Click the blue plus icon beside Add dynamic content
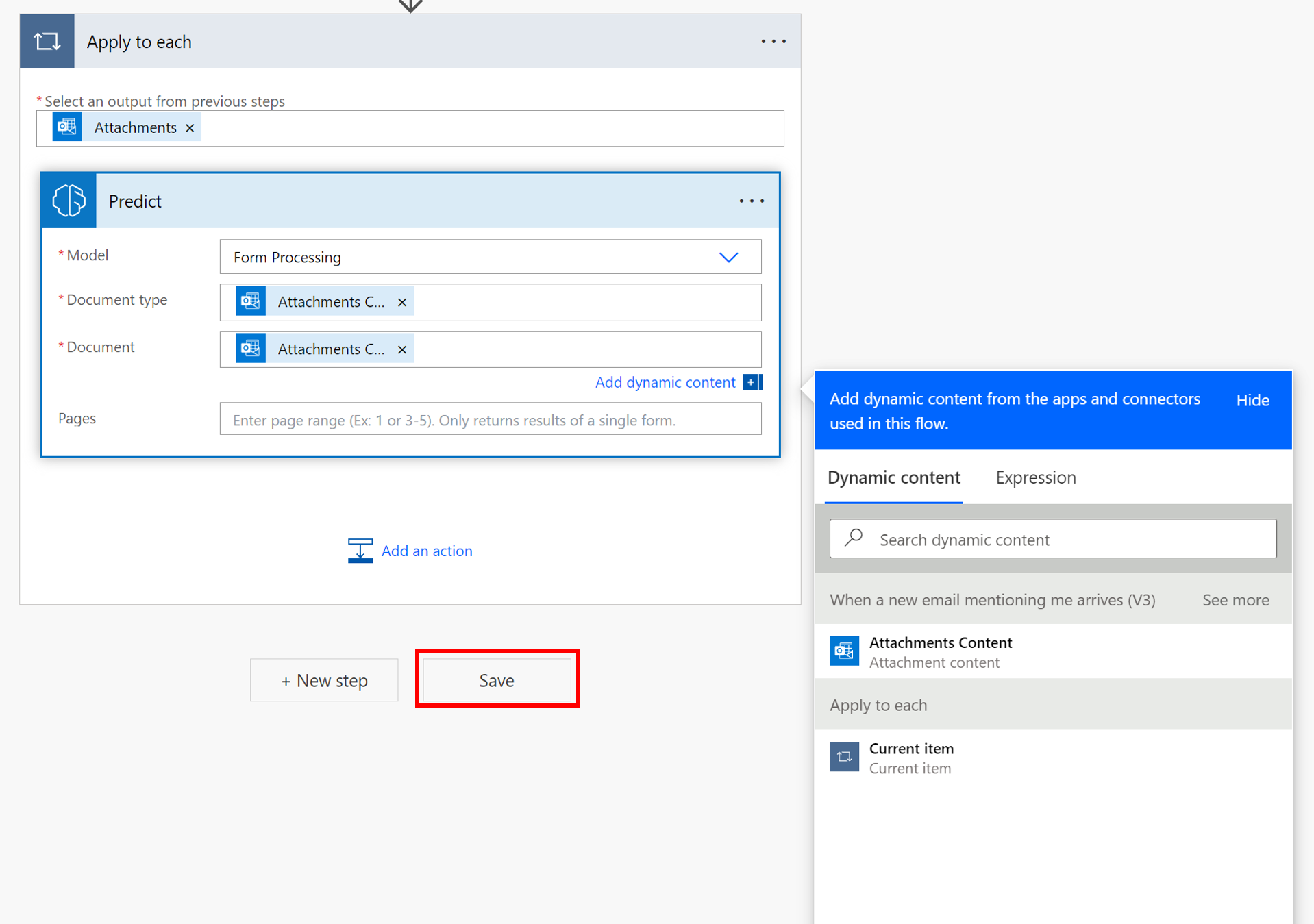This screenshot has height=924, width=1314. [x=752, y=382]
